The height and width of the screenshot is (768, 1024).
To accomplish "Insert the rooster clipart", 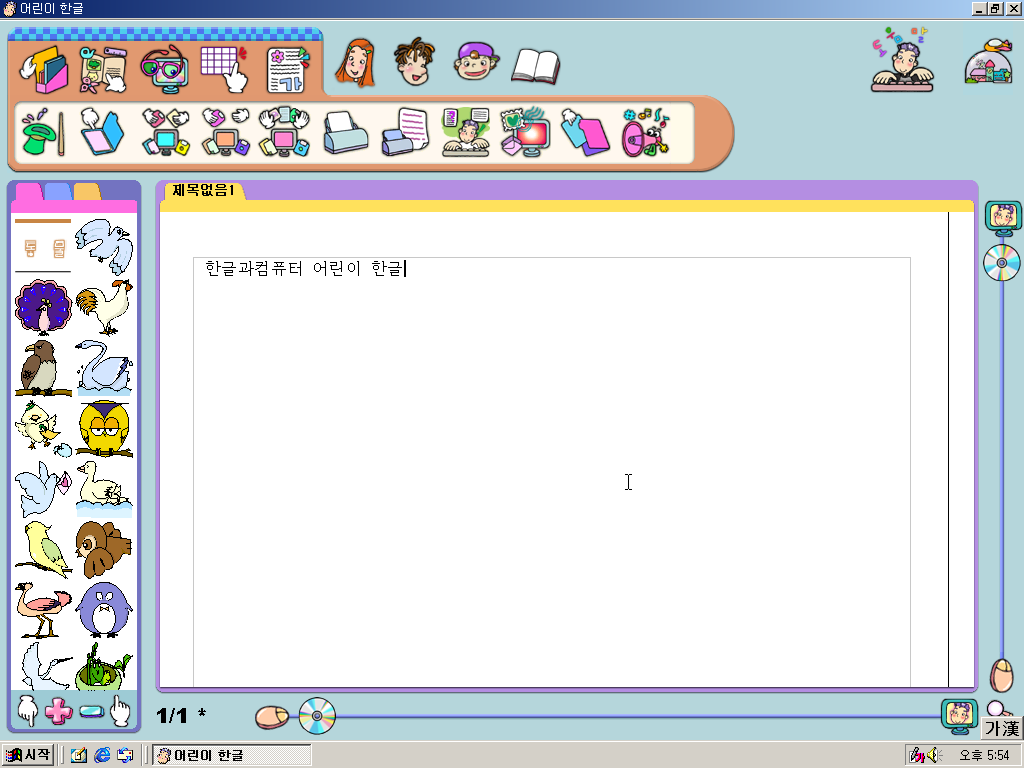I will pyautogui.click(x=104, y=306).
